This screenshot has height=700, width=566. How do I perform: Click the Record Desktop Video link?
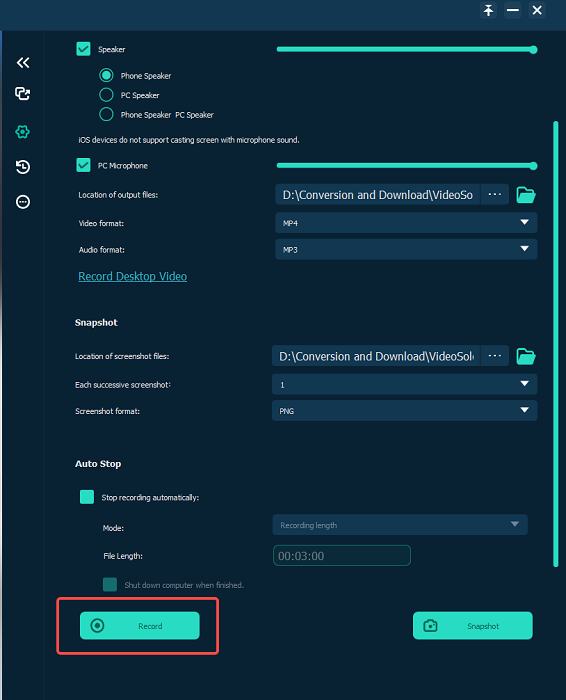click(x=133, y=276)
